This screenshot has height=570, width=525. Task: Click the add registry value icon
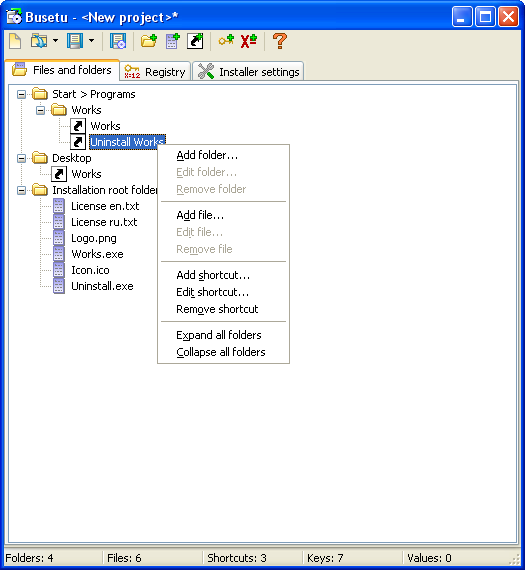(249, 41)
